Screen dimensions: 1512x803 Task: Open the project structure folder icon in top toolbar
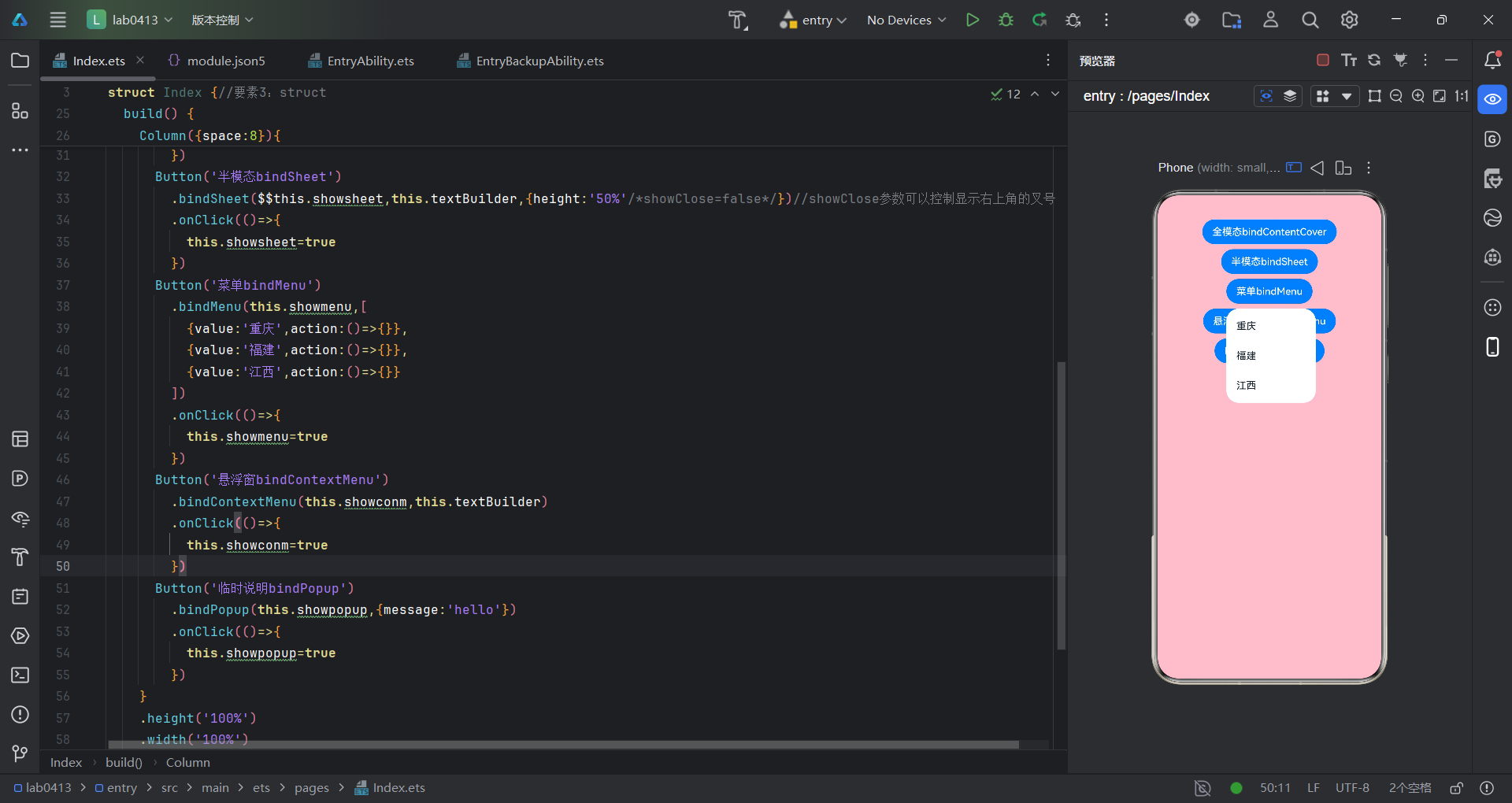coord(1232,20)
